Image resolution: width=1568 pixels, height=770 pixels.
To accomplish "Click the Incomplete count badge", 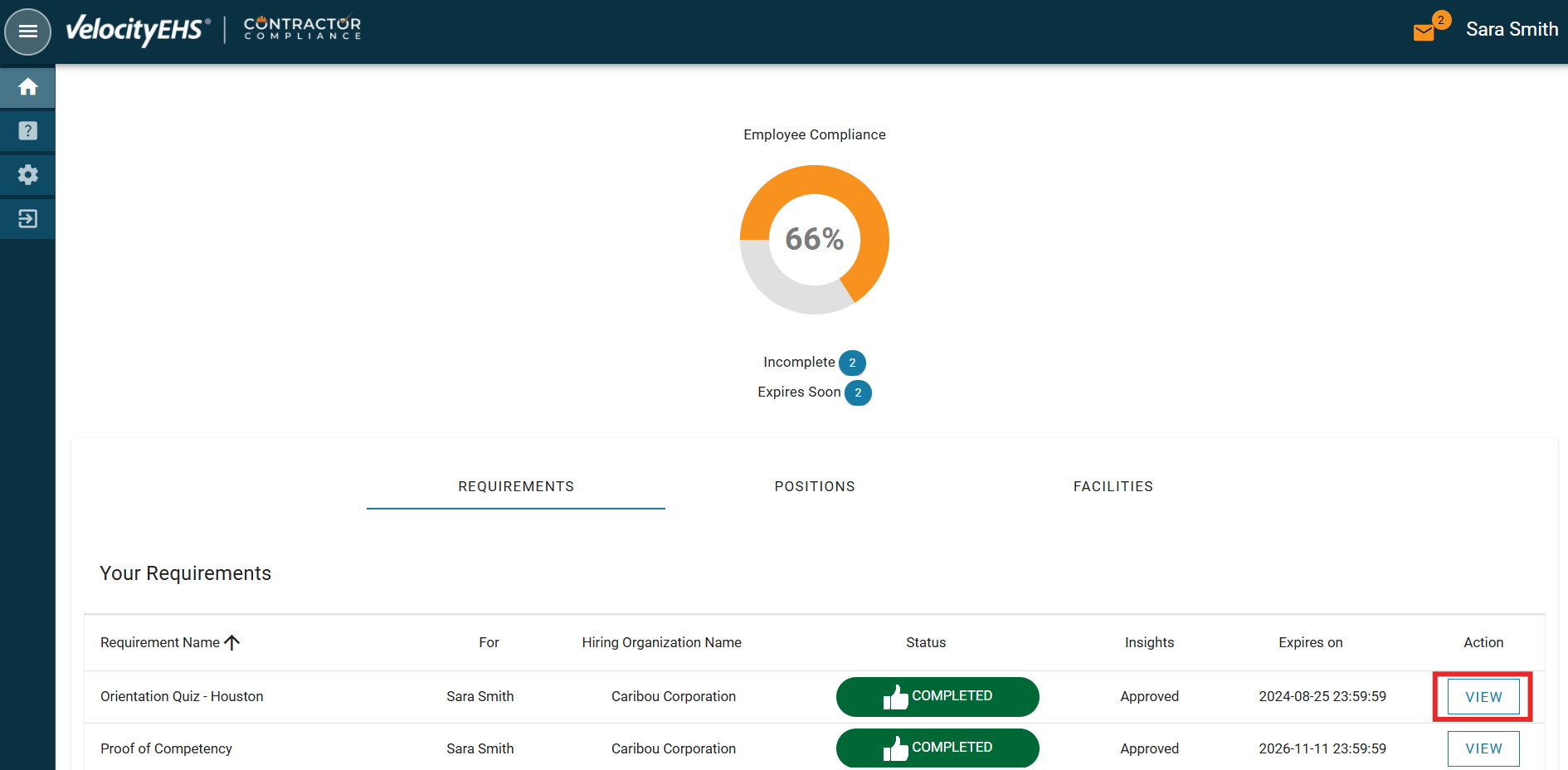I will (x=852, y=363).
